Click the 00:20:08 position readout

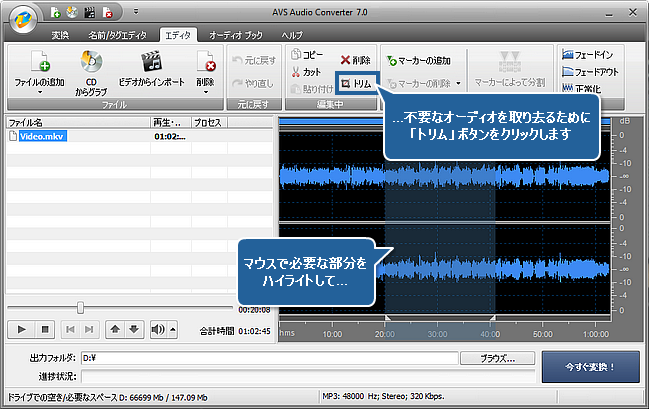tap(254, 310)
